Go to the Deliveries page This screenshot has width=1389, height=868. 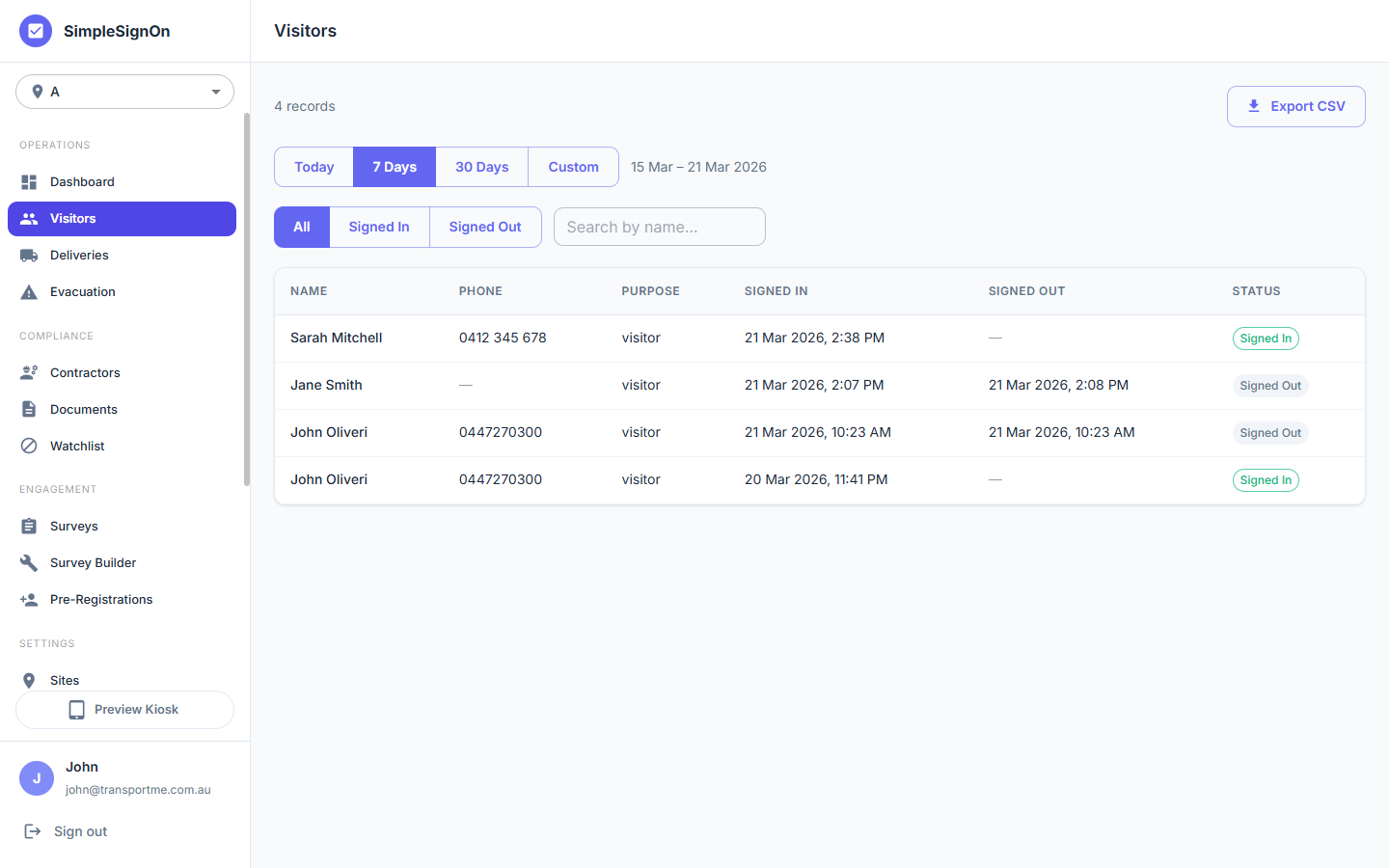pyautogui.click(x=122, y=256)
